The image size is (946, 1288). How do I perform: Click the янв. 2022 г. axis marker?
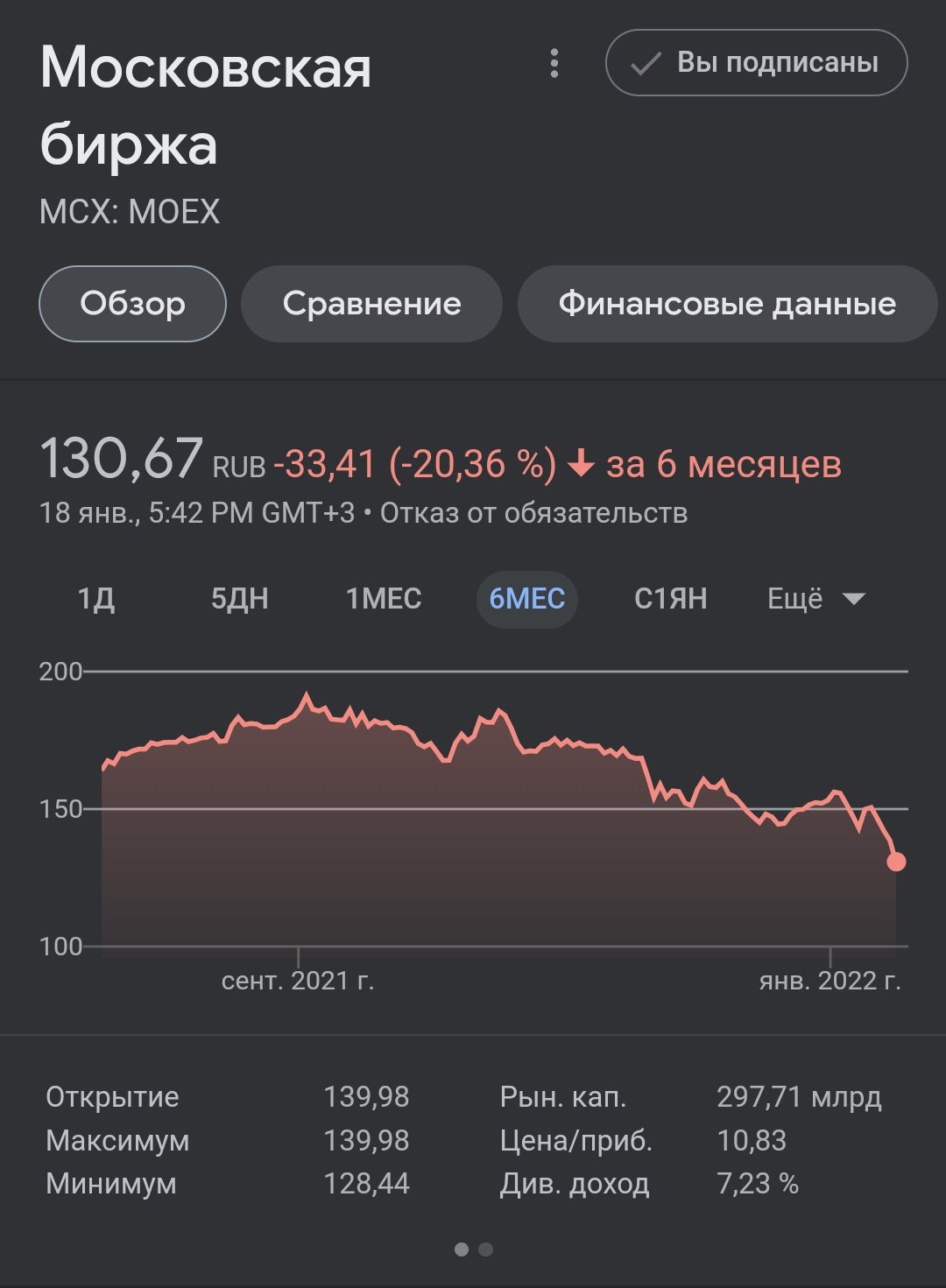point(830,981)
